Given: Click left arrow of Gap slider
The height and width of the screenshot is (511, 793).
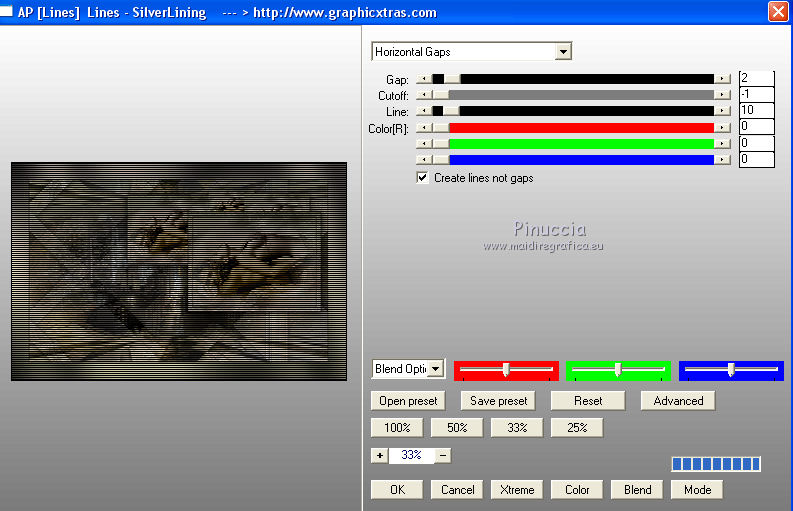Looking at the screenshot, I should [x=424, y=79].
